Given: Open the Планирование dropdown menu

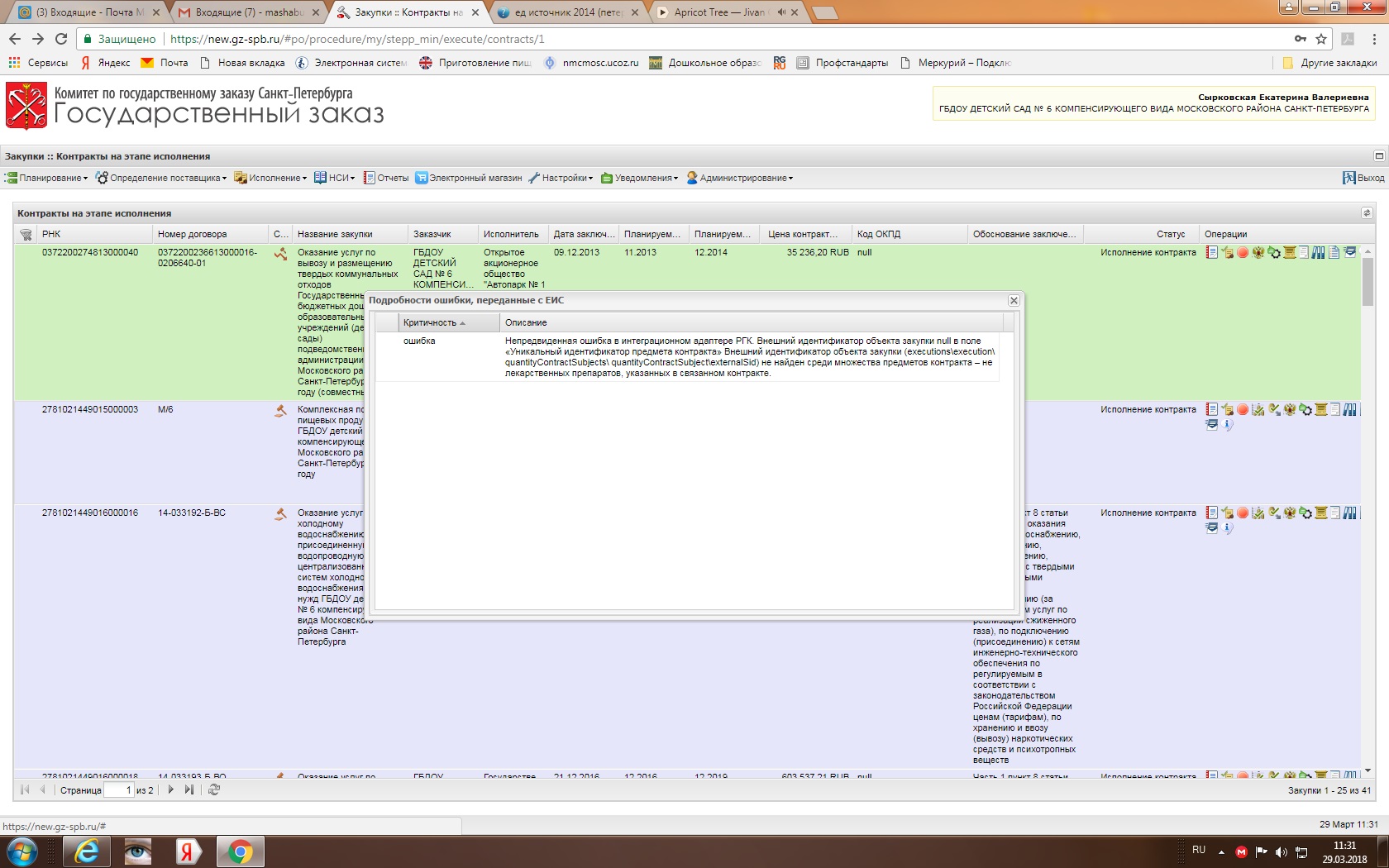Looking at the screenshot, I should point(46,178).
